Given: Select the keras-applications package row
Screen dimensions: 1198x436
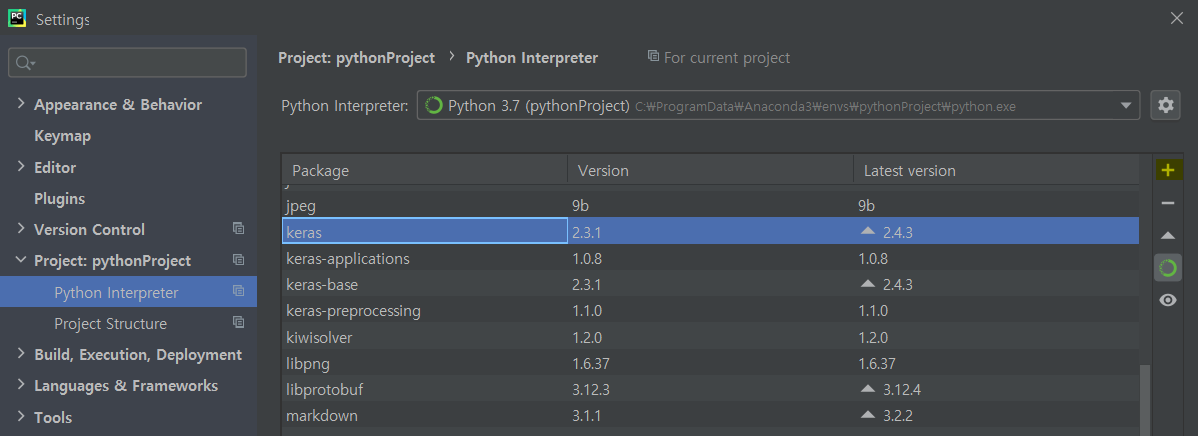Looking at the screenshot, I should coord(711,258).
